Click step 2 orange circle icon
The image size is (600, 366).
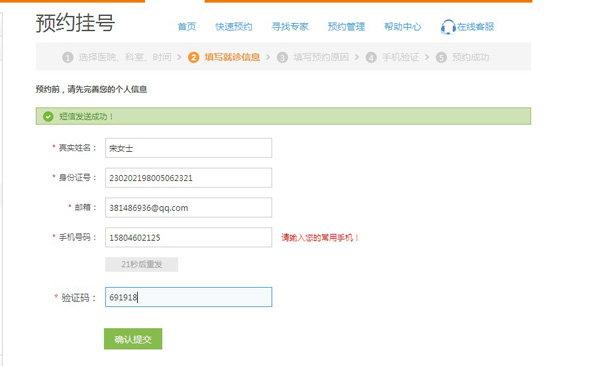coord(194,57)
